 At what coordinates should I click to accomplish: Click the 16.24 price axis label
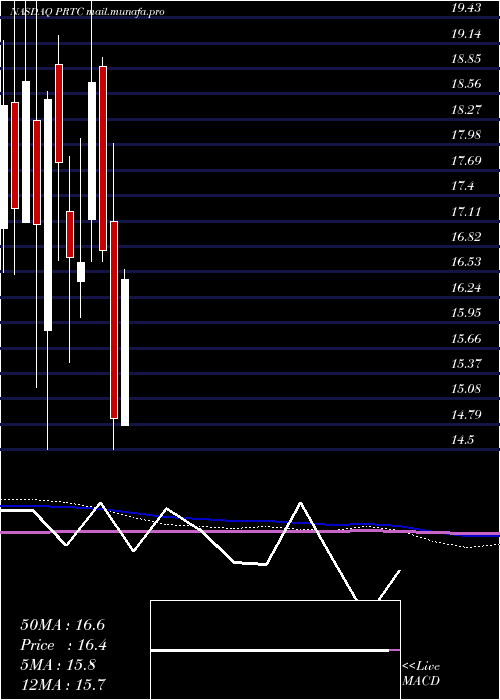coord(467,287)
